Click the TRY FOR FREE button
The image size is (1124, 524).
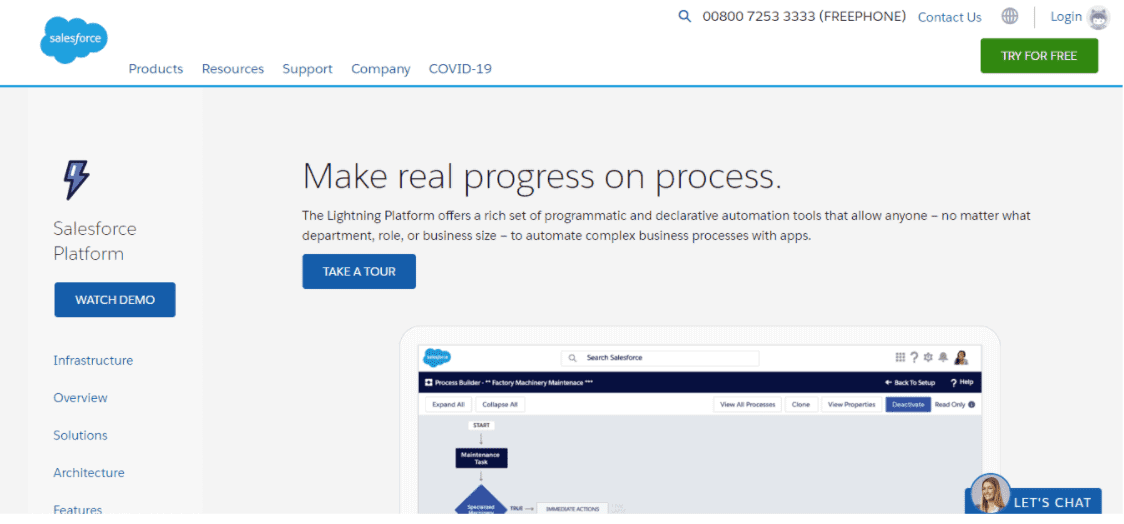tap(1039, 56)
